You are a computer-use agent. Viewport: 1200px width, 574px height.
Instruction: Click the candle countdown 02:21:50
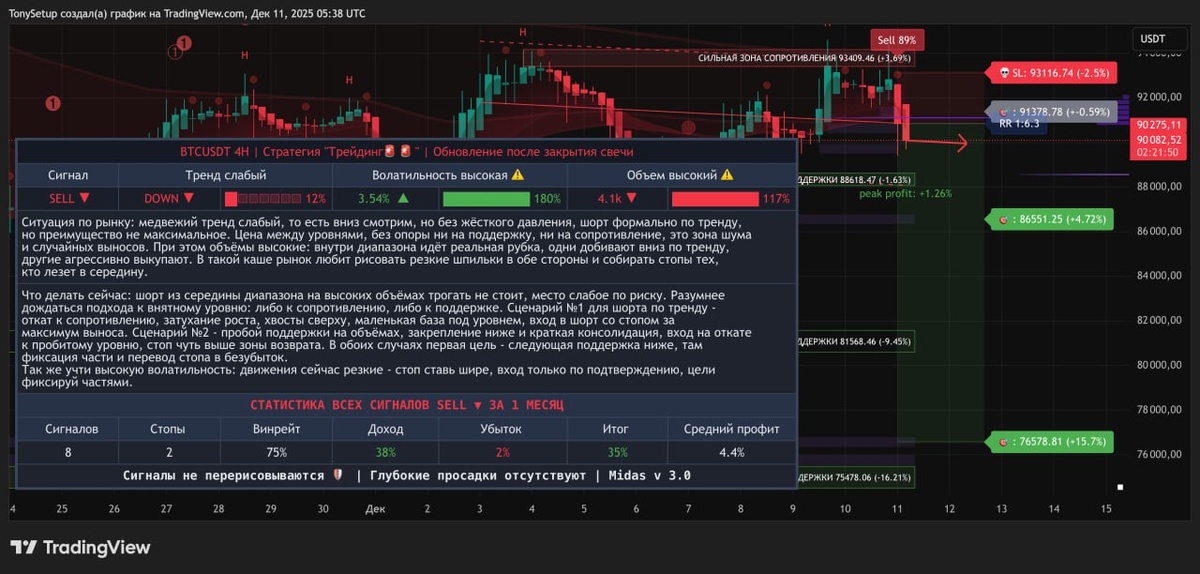click(x=1159, y=153)
